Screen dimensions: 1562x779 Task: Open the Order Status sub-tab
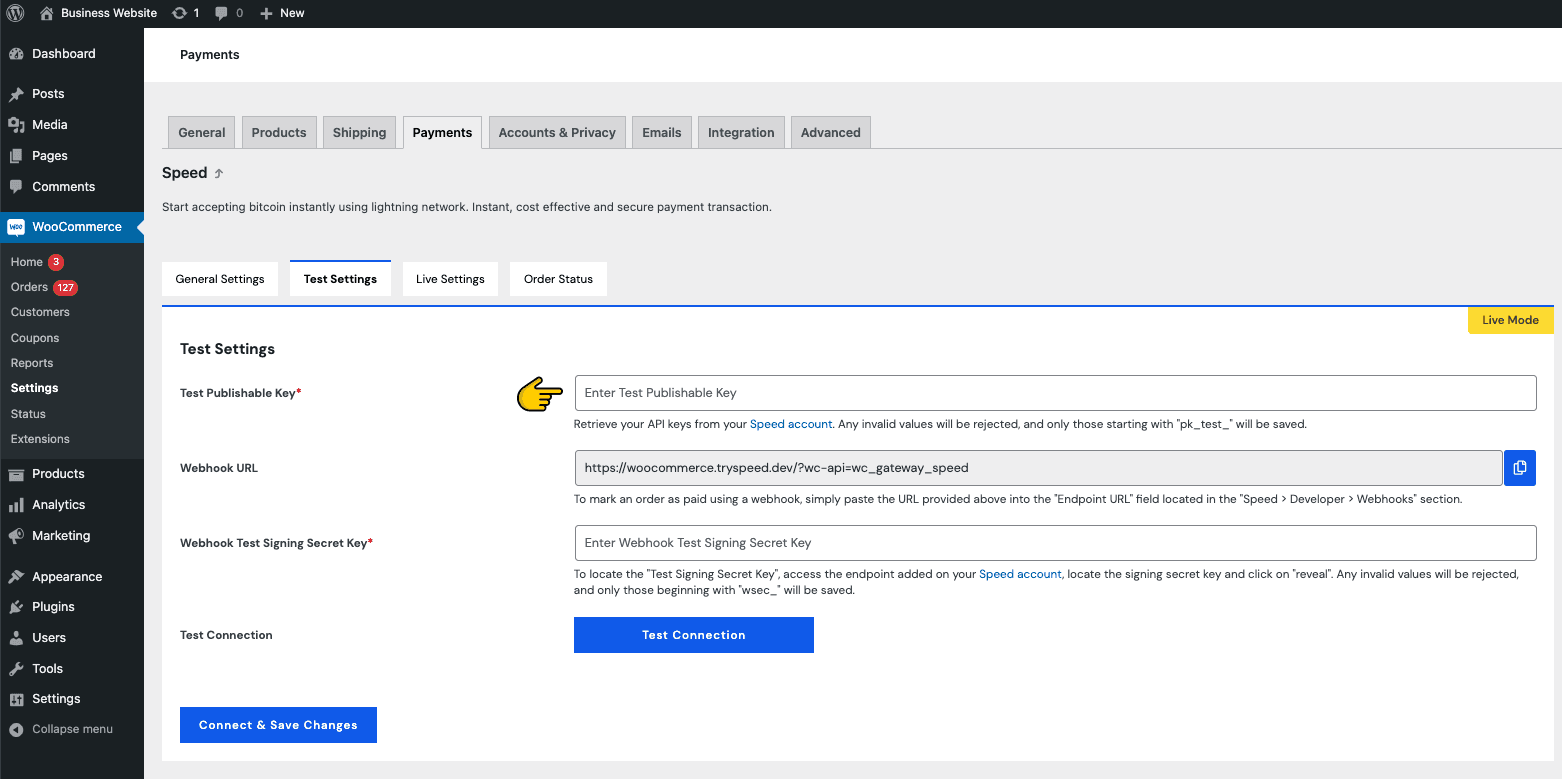tap(558, 279)
